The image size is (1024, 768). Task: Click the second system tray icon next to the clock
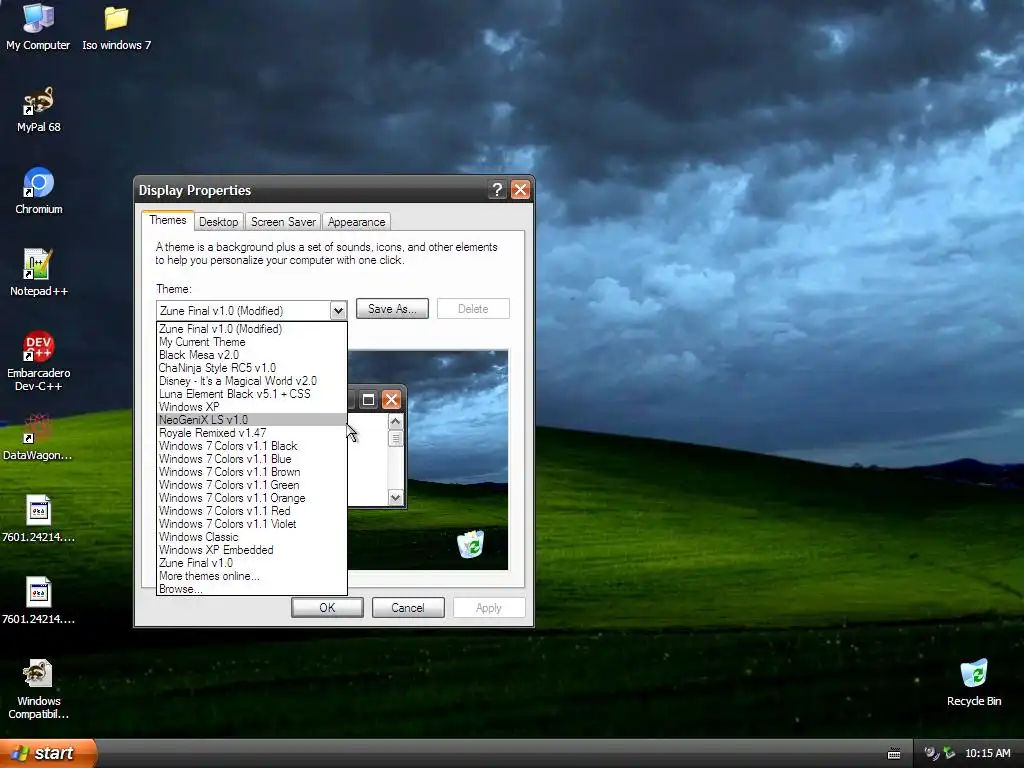tap(949, 753)
